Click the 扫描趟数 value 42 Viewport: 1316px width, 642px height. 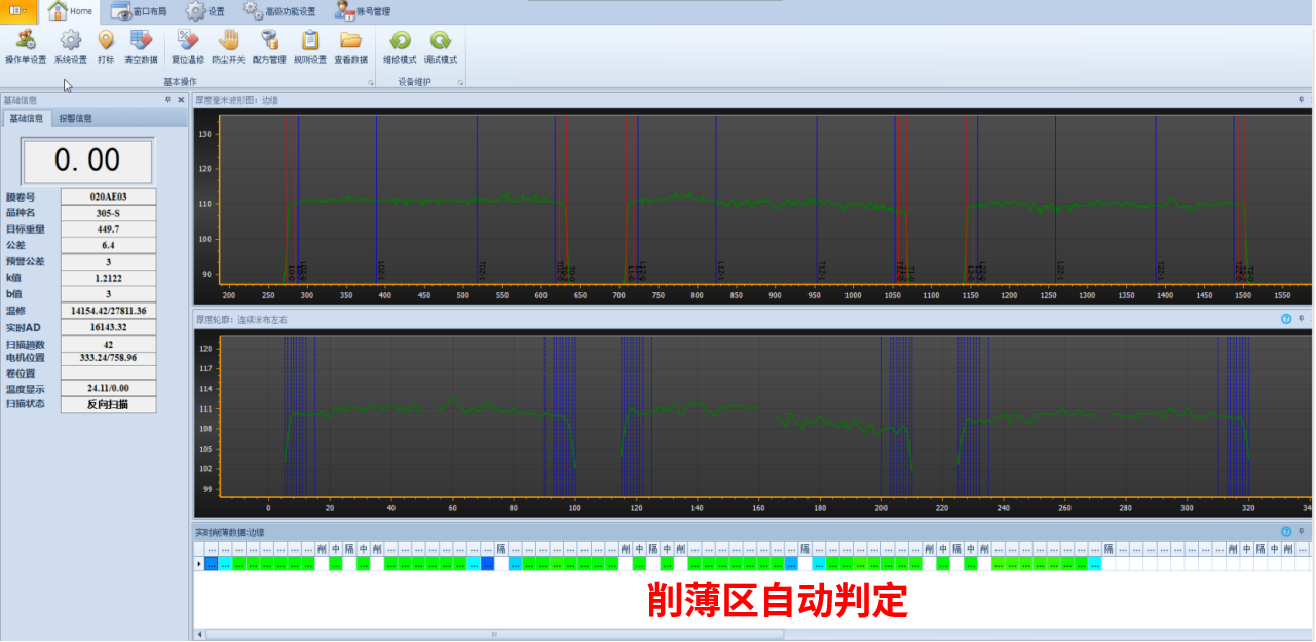tap(108, 345)
